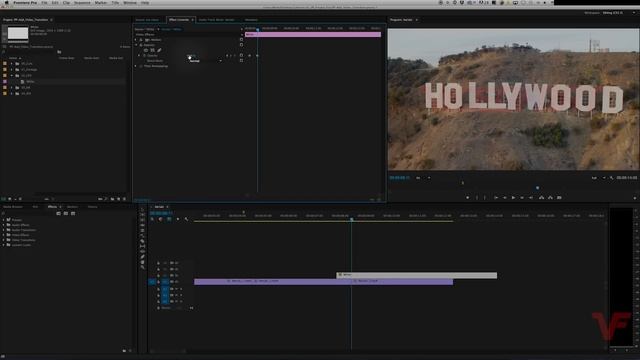Click the Extract button in the Program monitor
Image resolution: width=640 pixels, height=360 pixels.
tap(550, 198)
